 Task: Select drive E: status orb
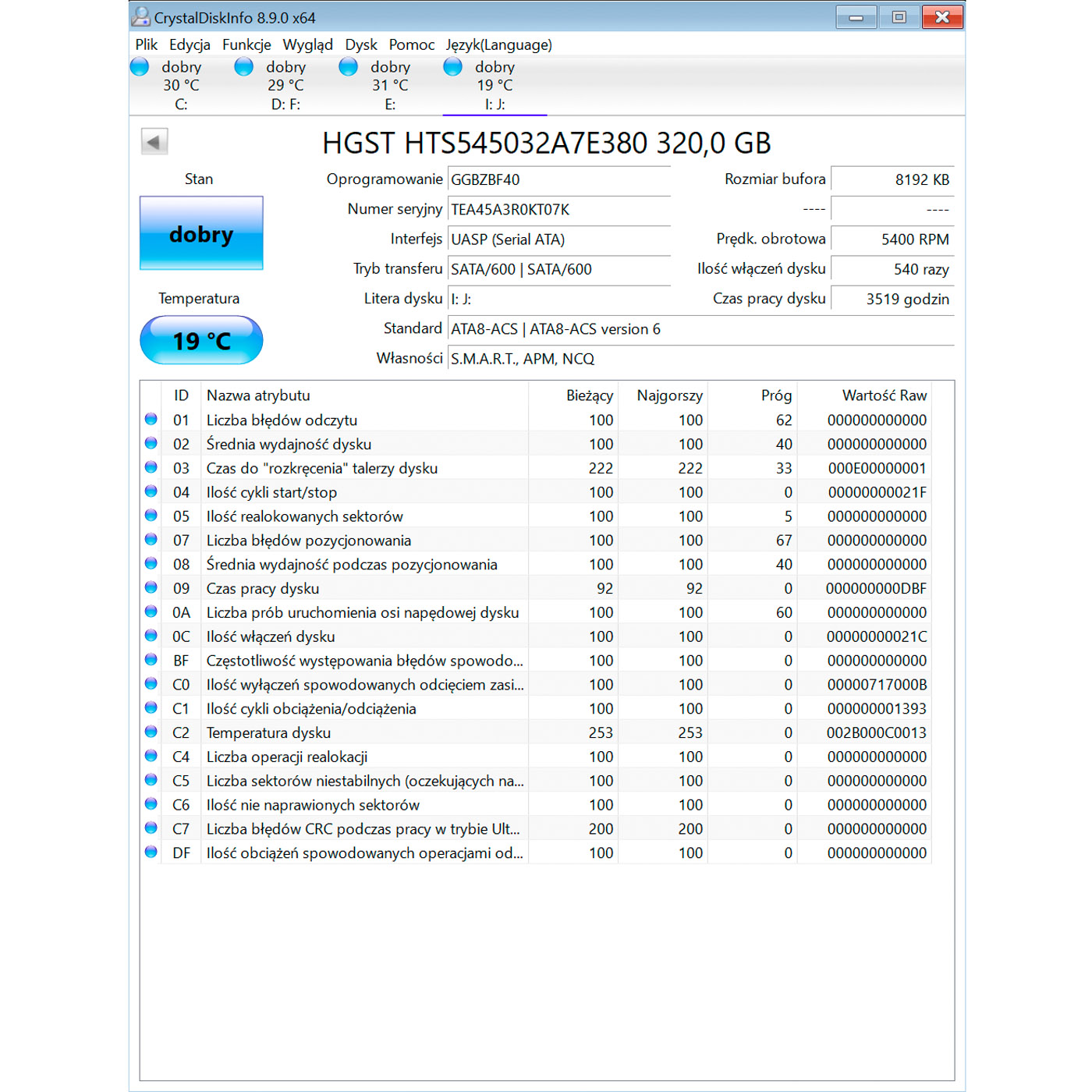(349, 67)
